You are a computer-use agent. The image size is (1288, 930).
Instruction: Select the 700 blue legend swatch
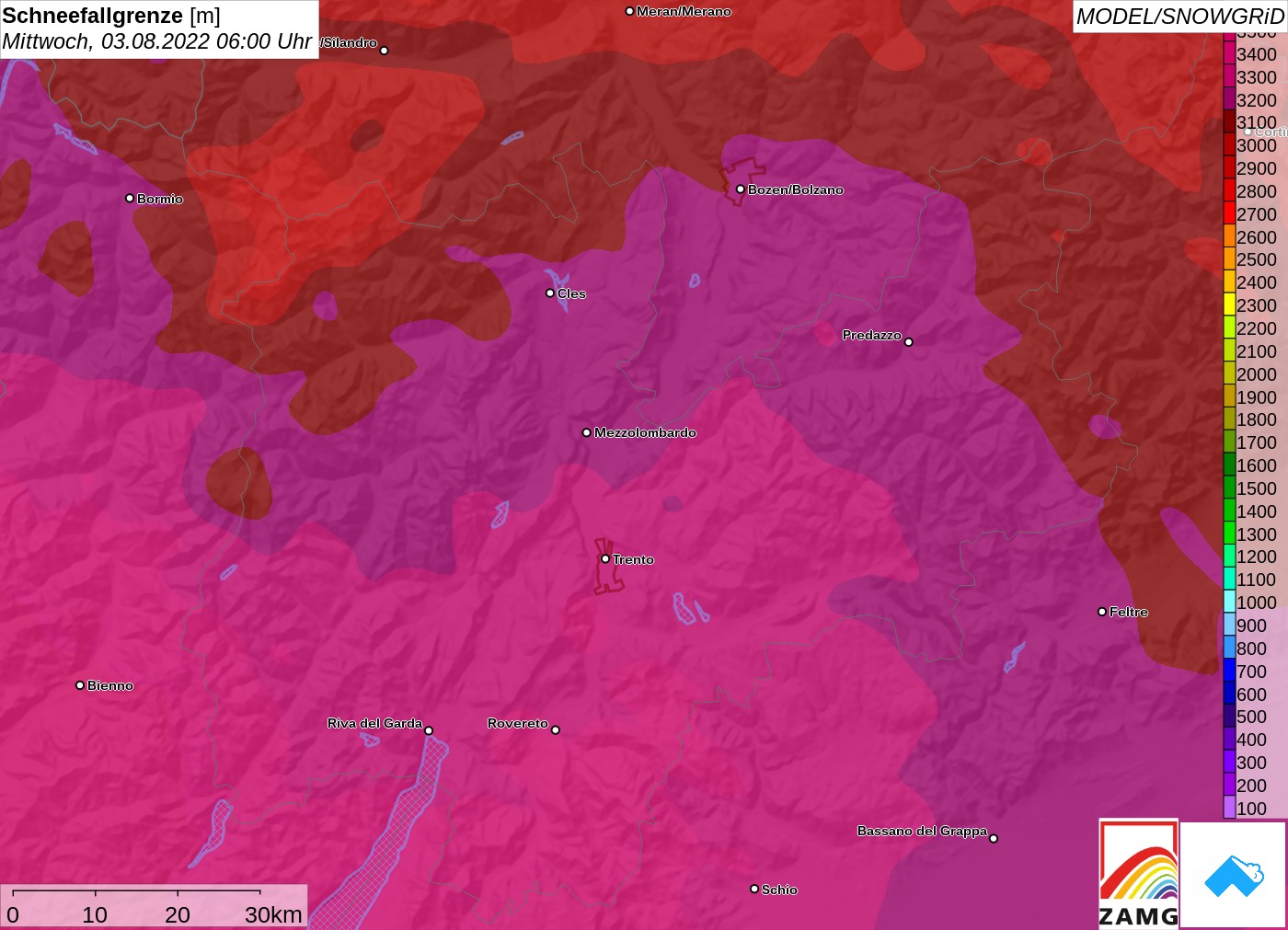[x=1229, y=671]
